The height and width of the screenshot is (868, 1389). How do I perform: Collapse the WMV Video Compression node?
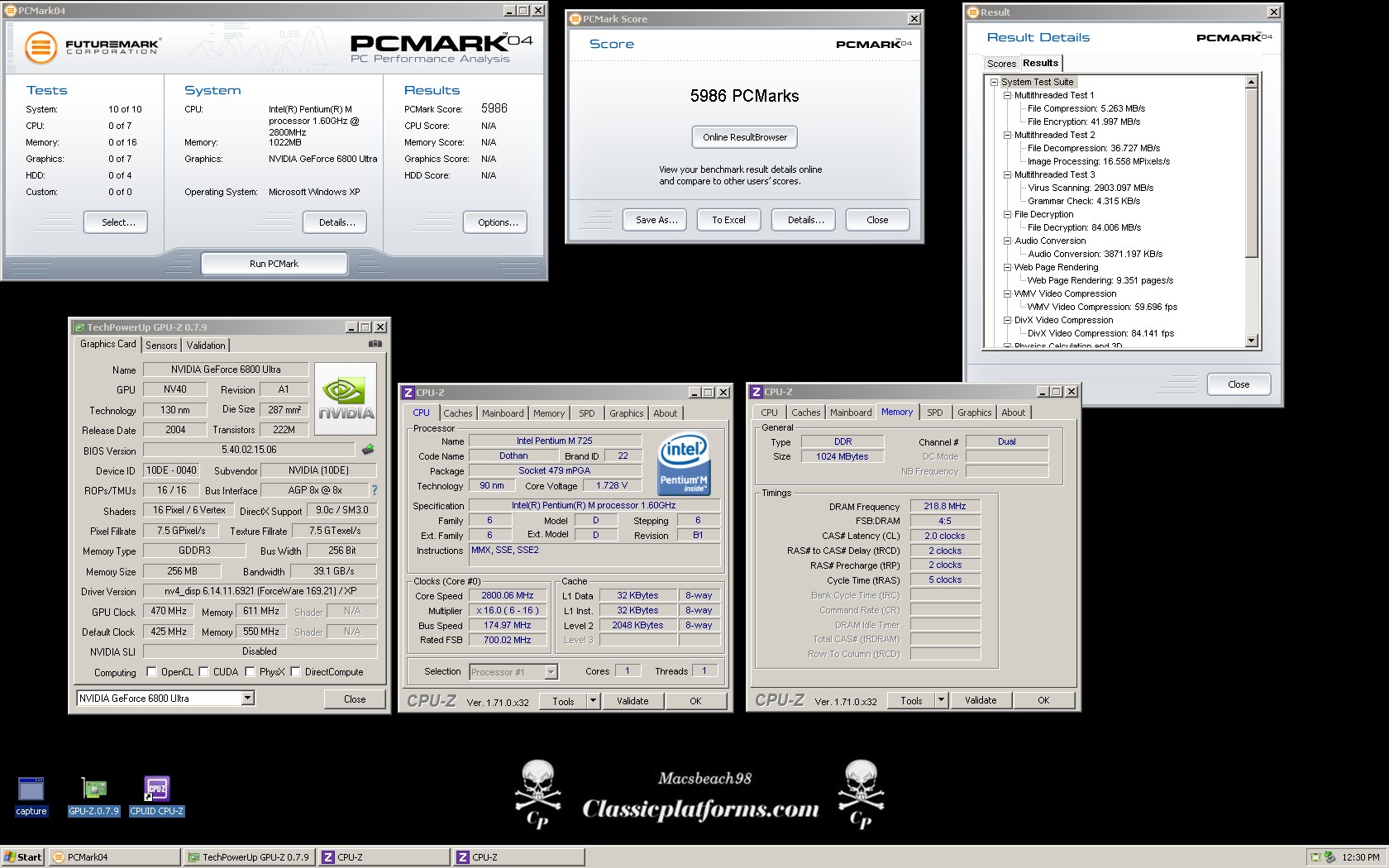[1007, 293]
